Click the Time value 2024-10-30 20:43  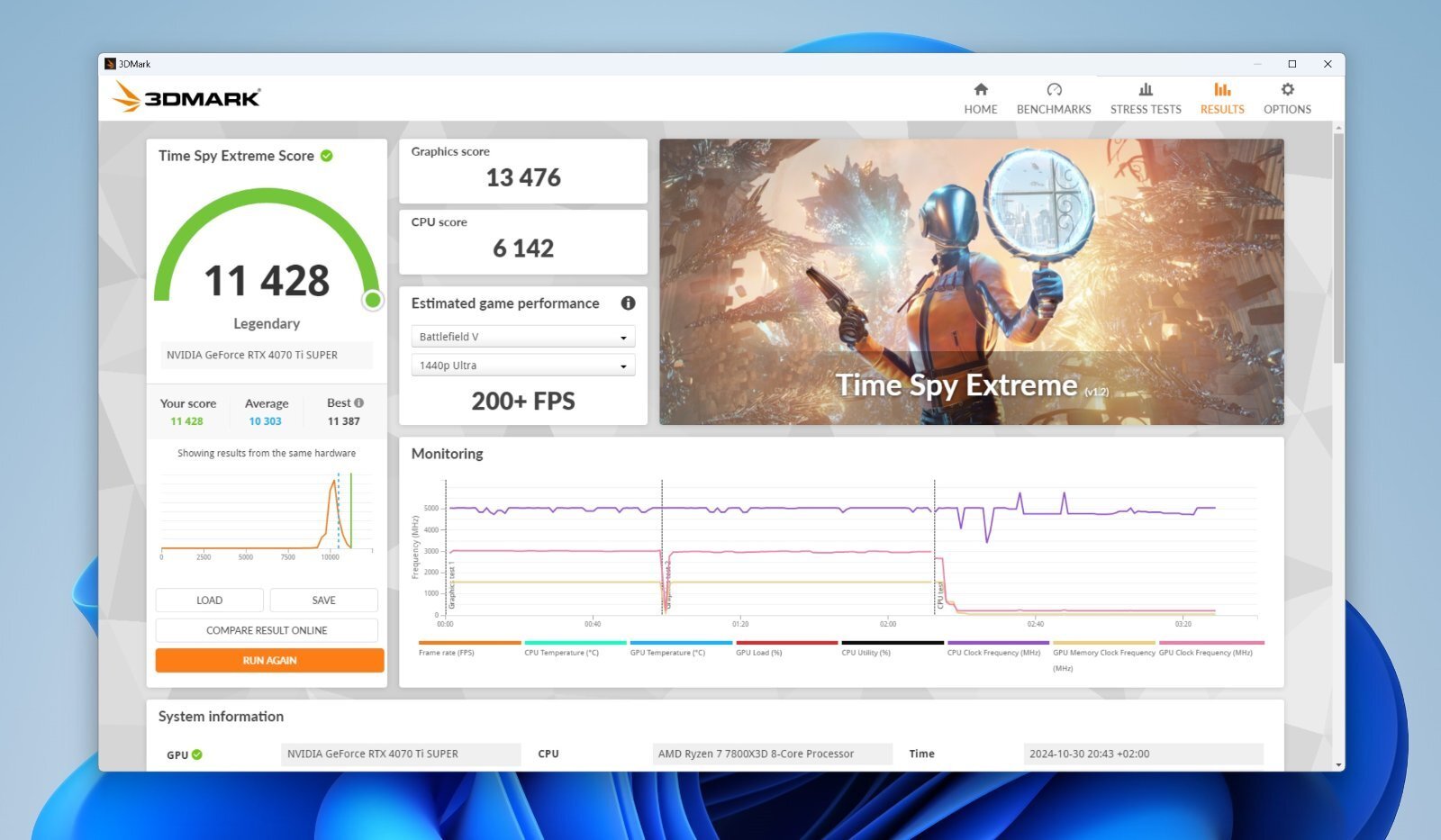point(1143,754)
